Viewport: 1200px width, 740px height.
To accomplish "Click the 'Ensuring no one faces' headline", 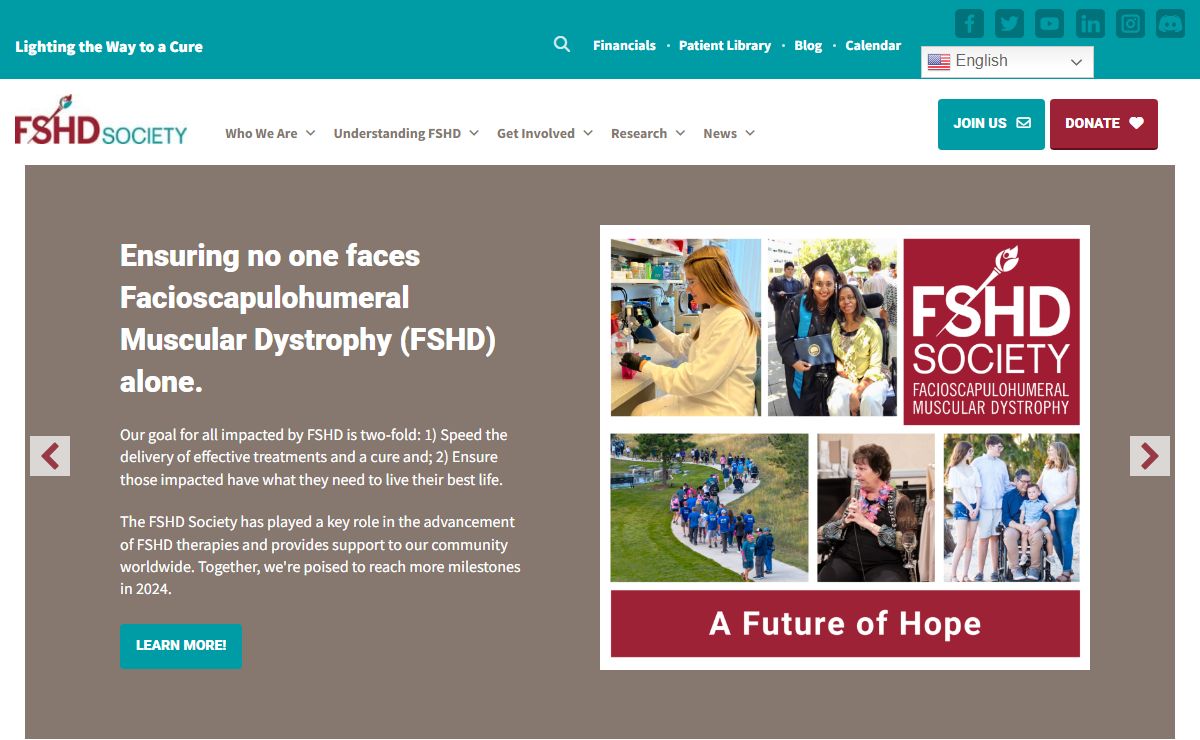I will [308, 318].
